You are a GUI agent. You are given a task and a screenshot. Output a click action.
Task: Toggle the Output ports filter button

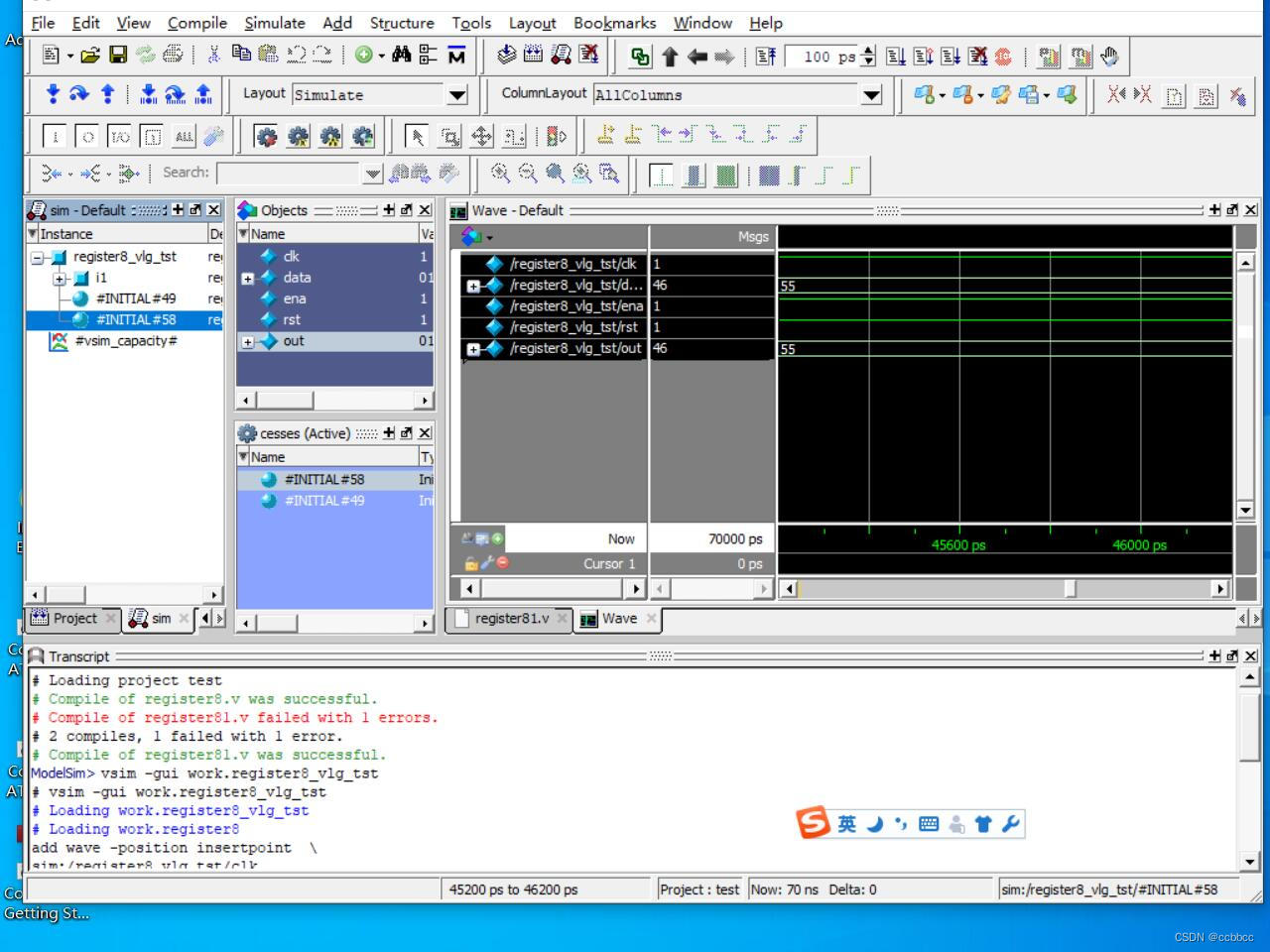click(x=87, y=137)
